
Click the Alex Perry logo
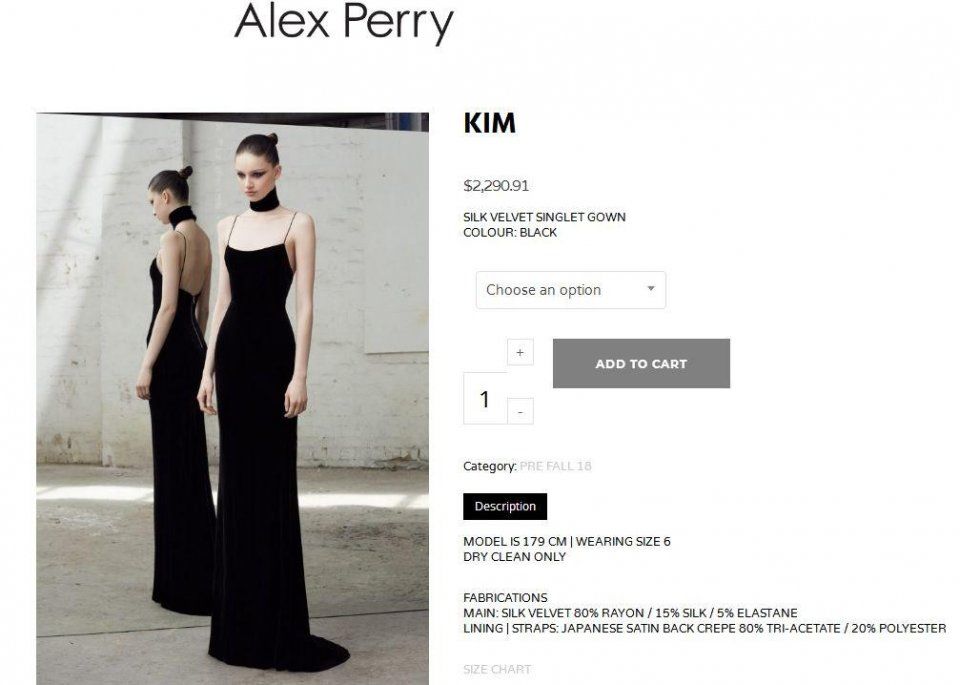pyautogui.click(x=343, y=23)
